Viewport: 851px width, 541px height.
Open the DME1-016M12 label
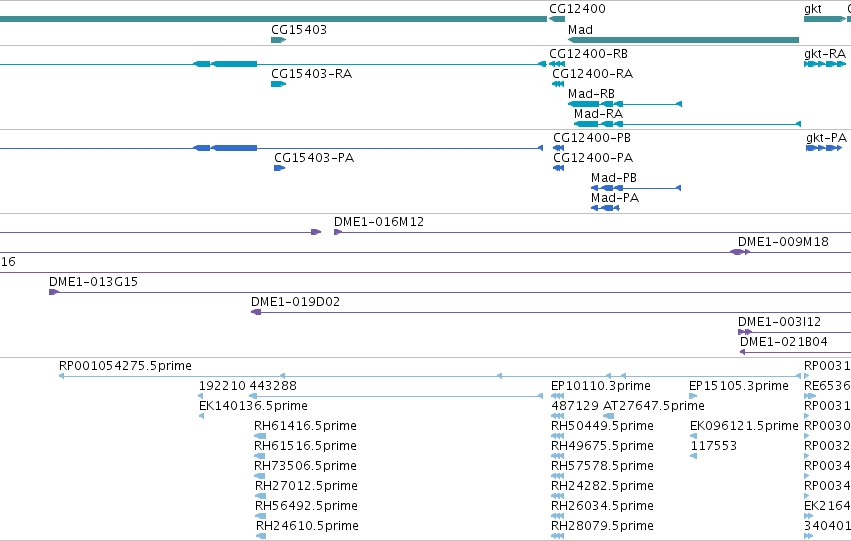tap(379, 221)
